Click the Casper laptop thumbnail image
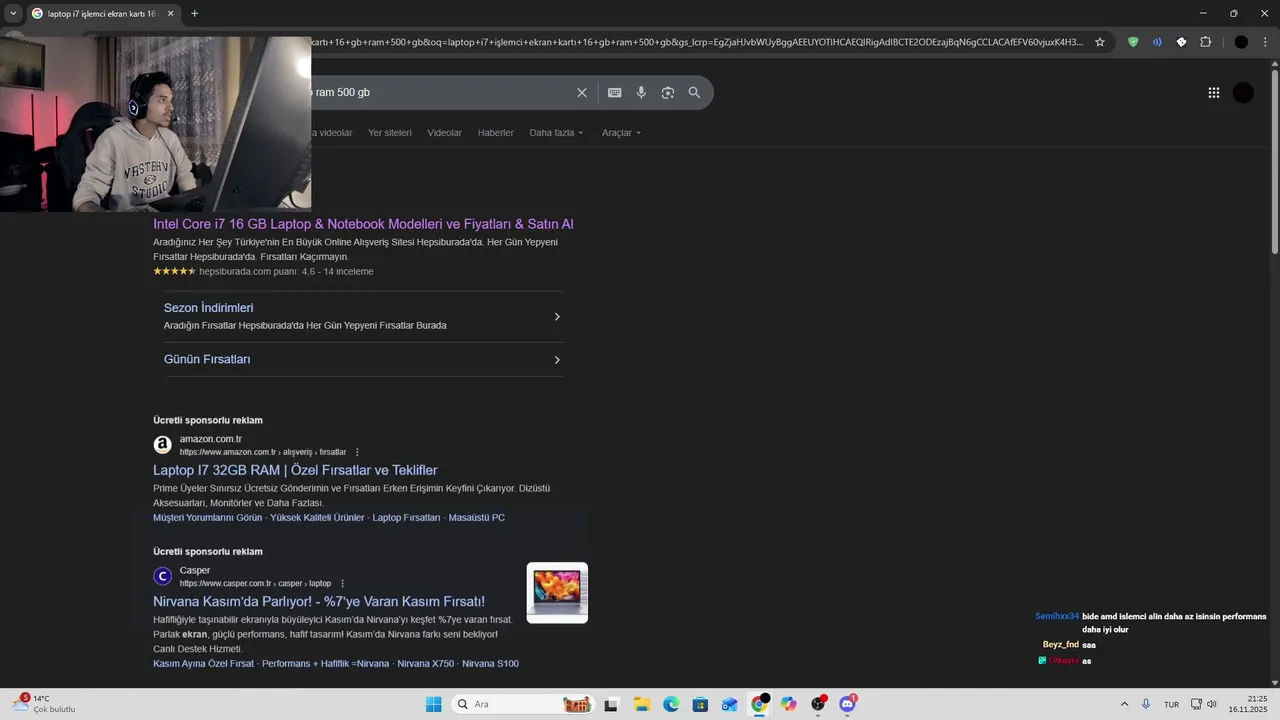The image size is (1280, 720). click(557, 592)
